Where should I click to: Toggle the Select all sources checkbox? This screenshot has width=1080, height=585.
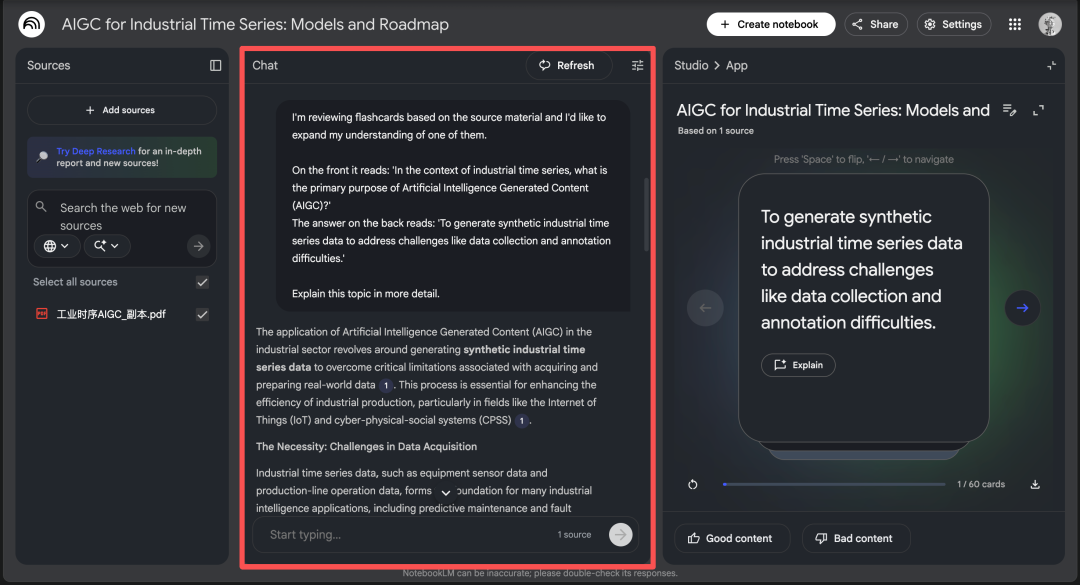point(202,282)
